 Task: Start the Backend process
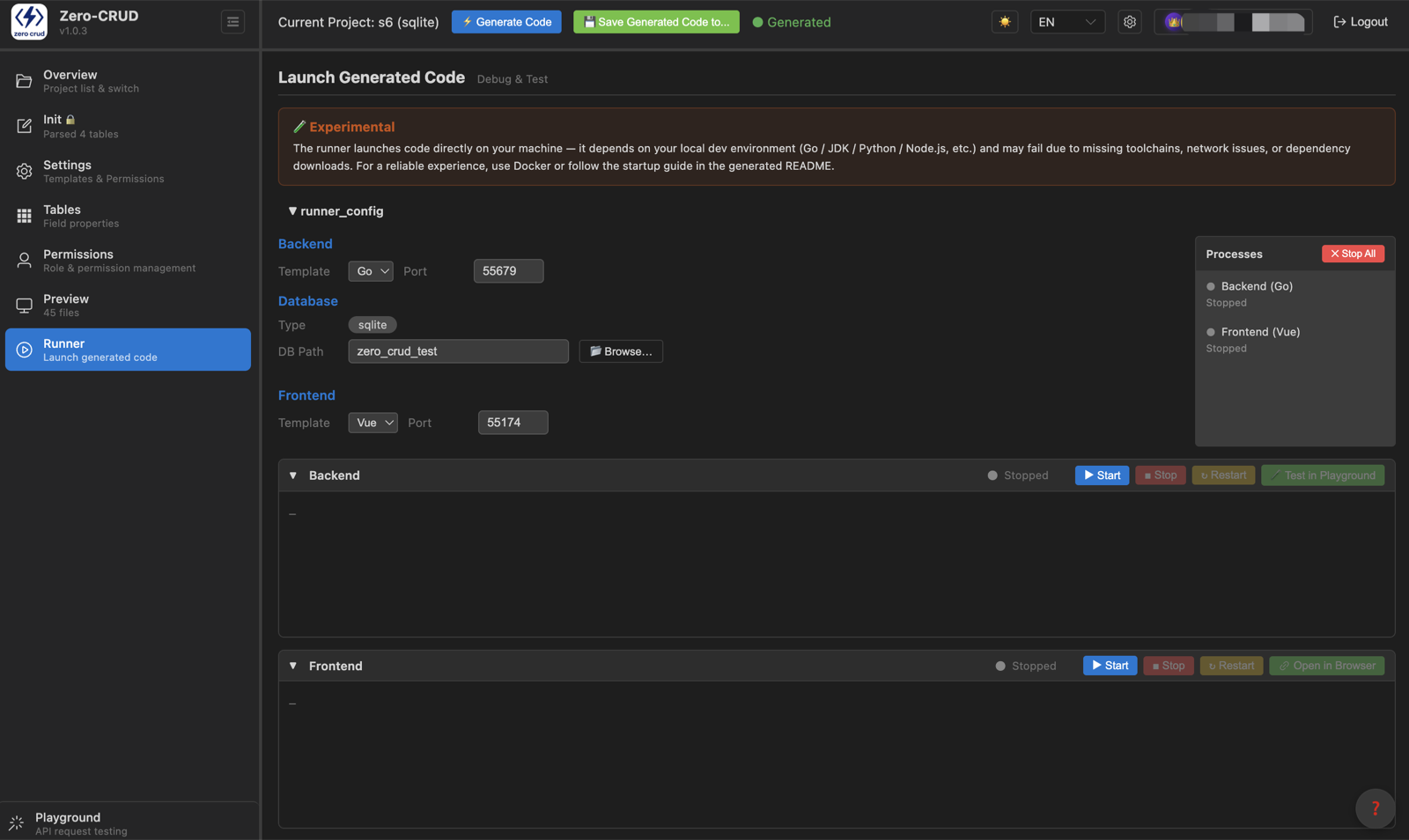(x=1102, y=475)
